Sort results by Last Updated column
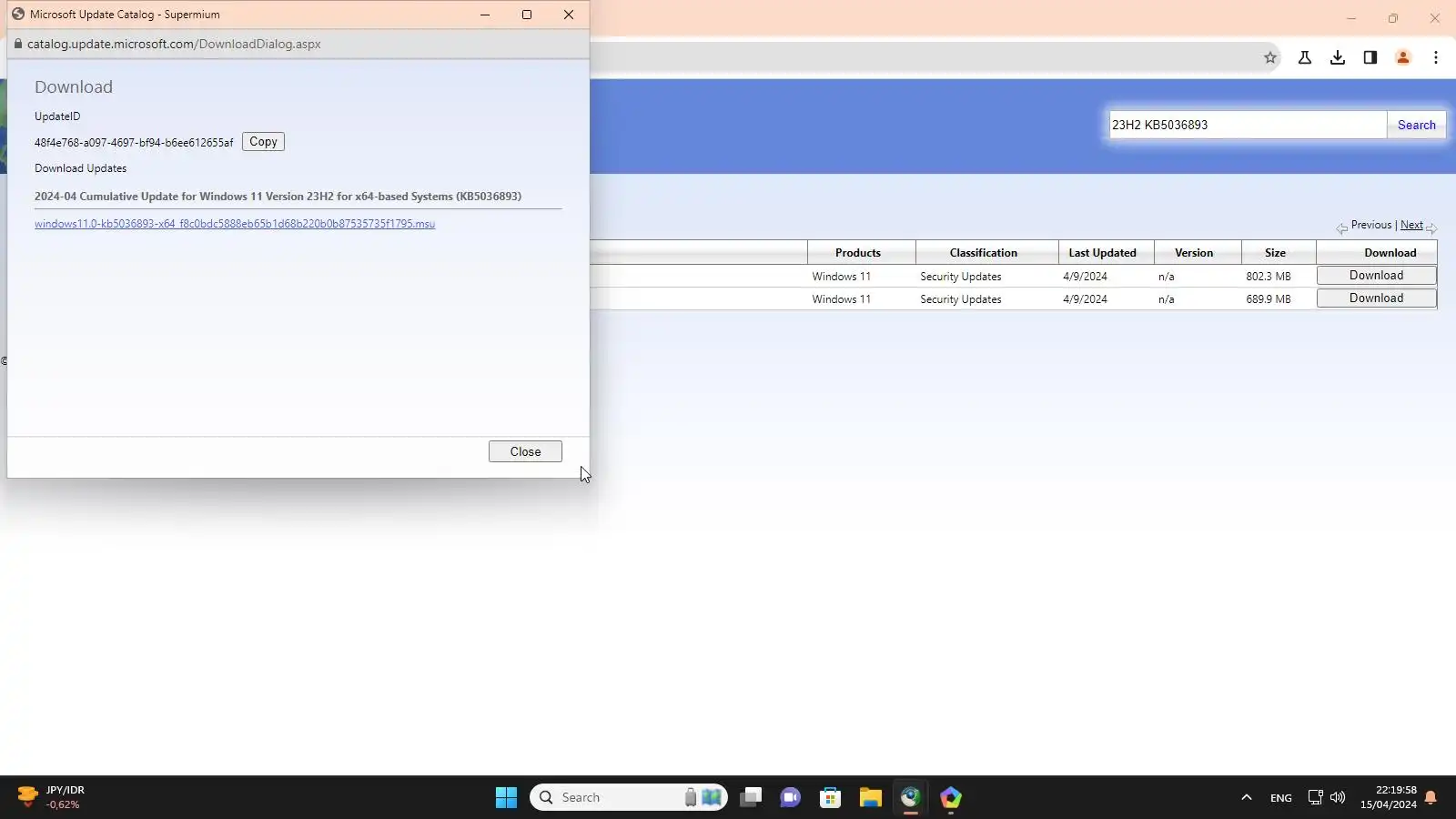This screenshot has width=1456, height=819. click(1102, 253)
